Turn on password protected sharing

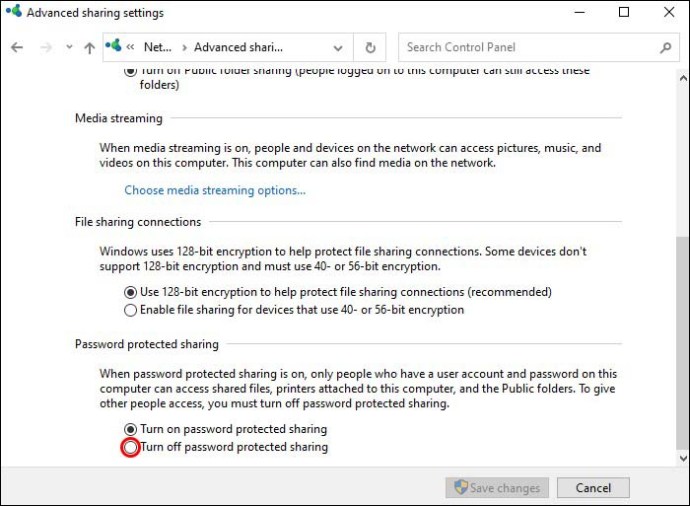coord(130,429)
